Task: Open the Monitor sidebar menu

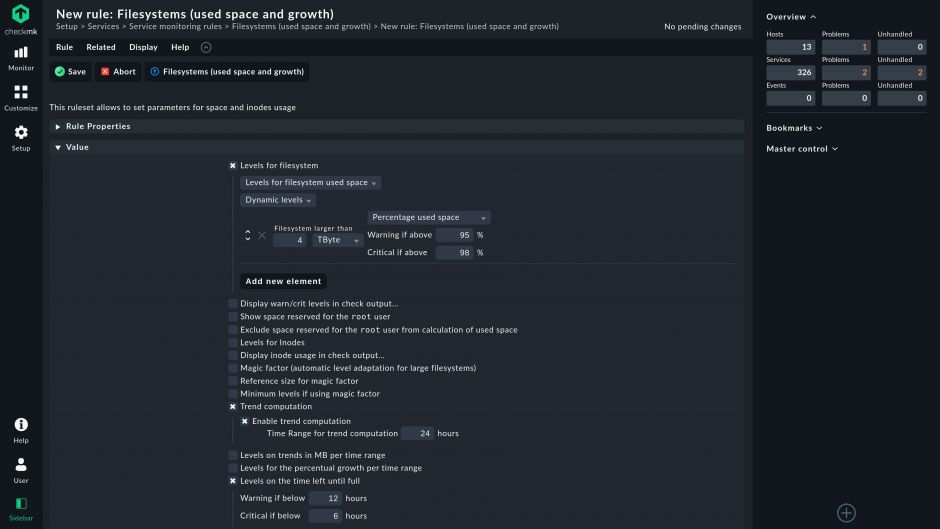Action: tap(21, 57)
